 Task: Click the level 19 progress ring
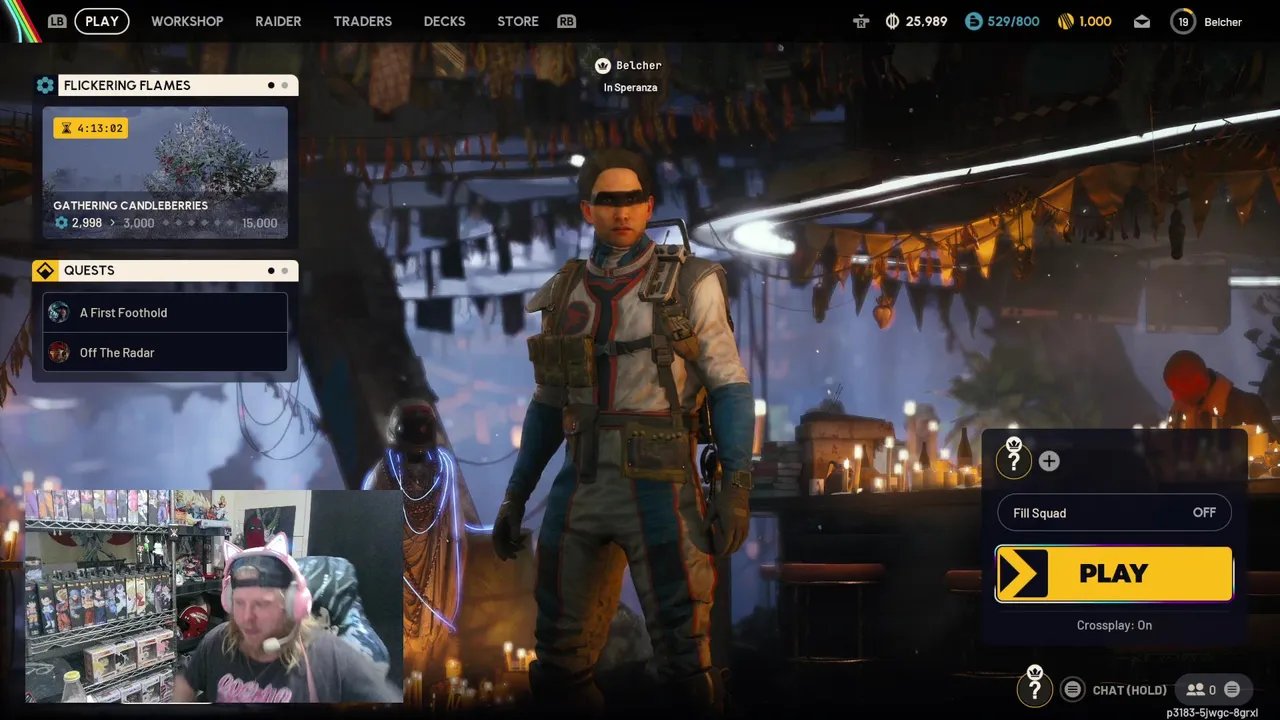click(1183, 22)
